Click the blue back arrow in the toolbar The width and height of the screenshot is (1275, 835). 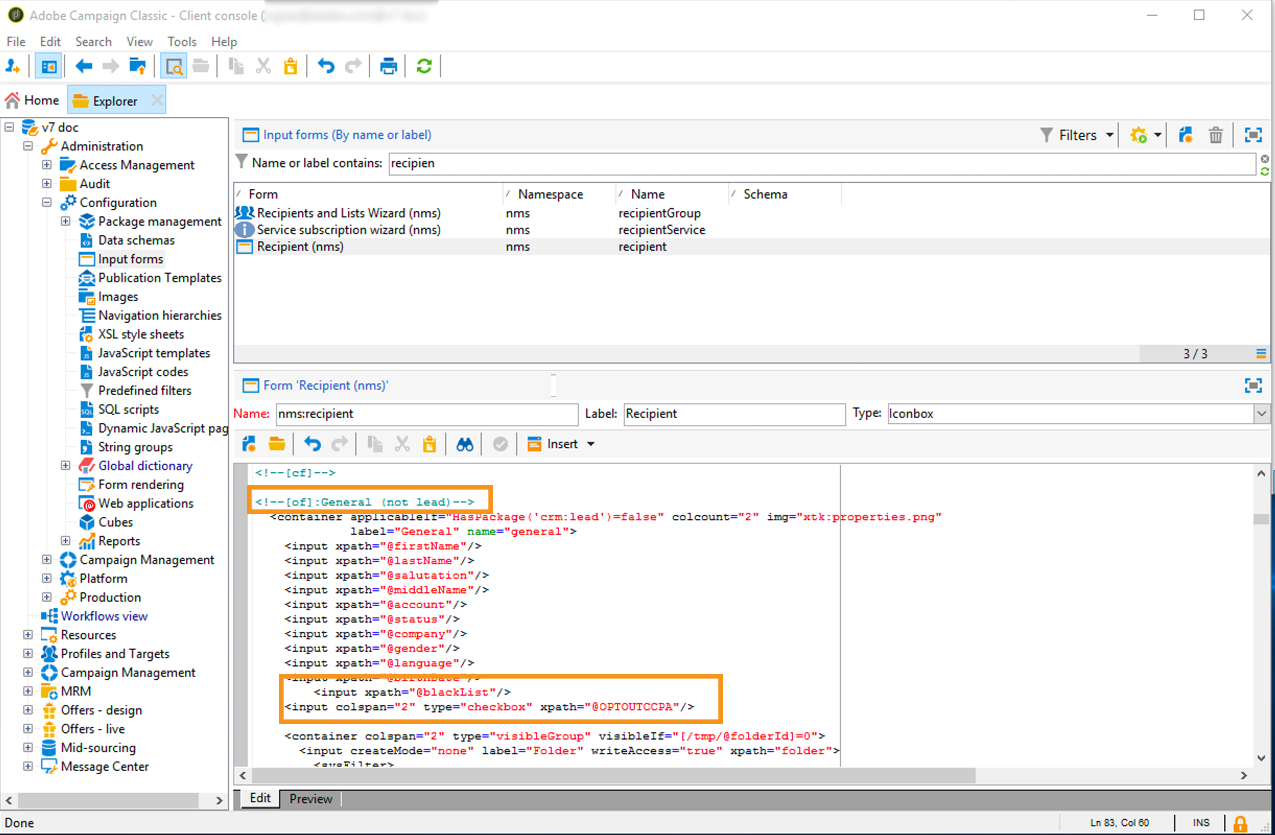click(x=84, y=66)
